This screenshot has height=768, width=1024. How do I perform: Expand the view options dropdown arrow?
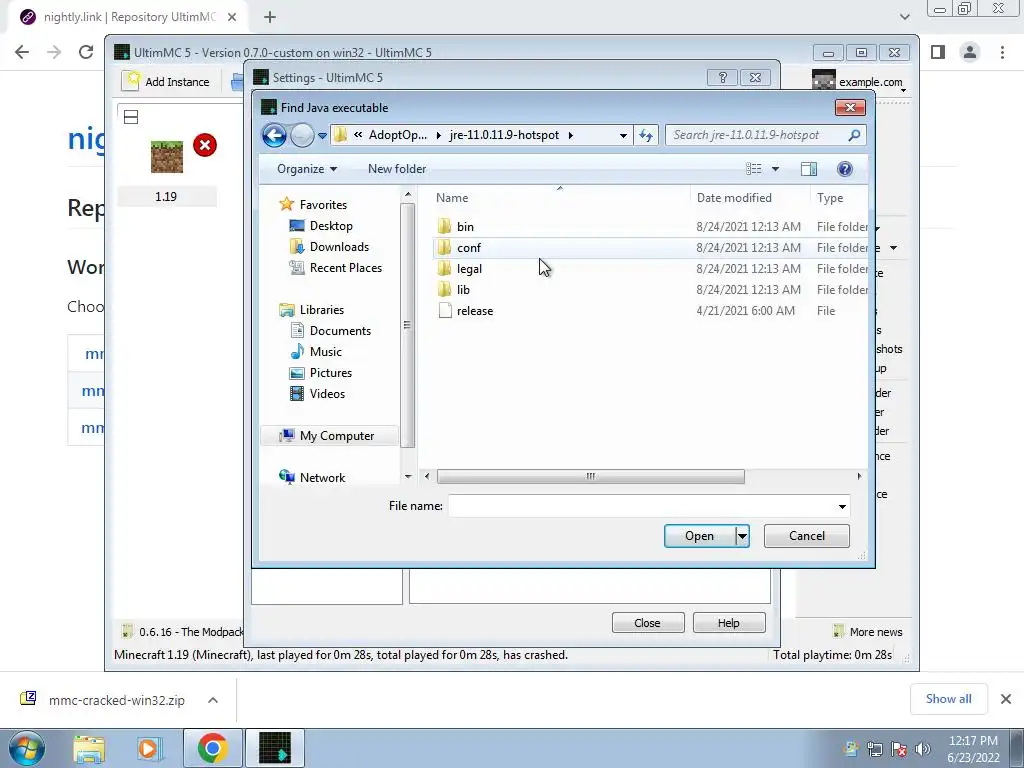(775, 169)
